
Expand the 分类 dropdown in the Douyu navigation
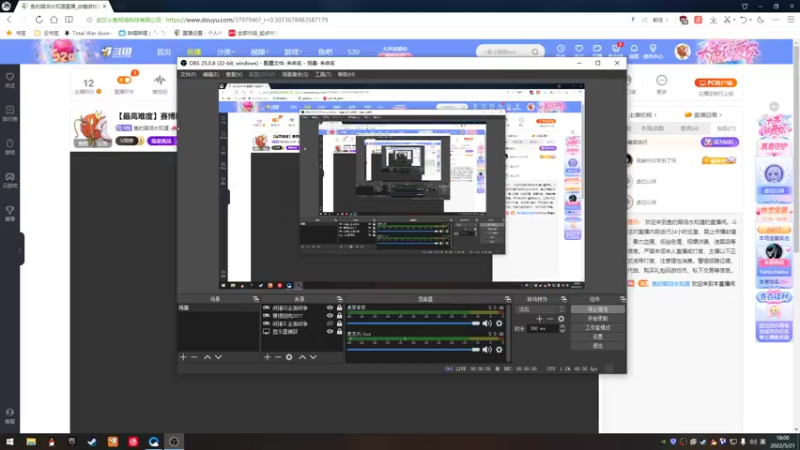click(x=226, y=52)
